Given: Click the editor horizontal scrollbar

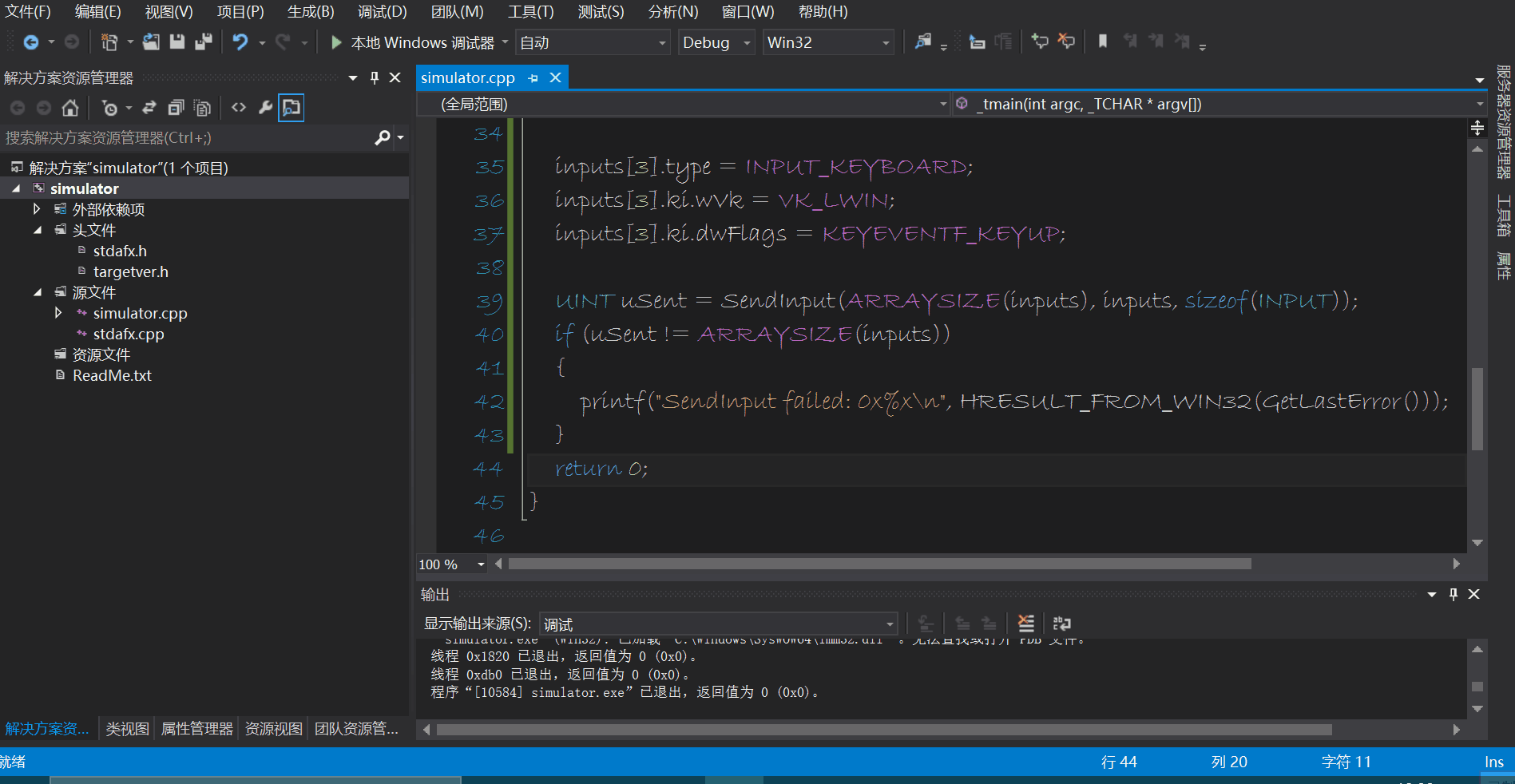Looking at the screenshot, I should [x=878, y=564].
